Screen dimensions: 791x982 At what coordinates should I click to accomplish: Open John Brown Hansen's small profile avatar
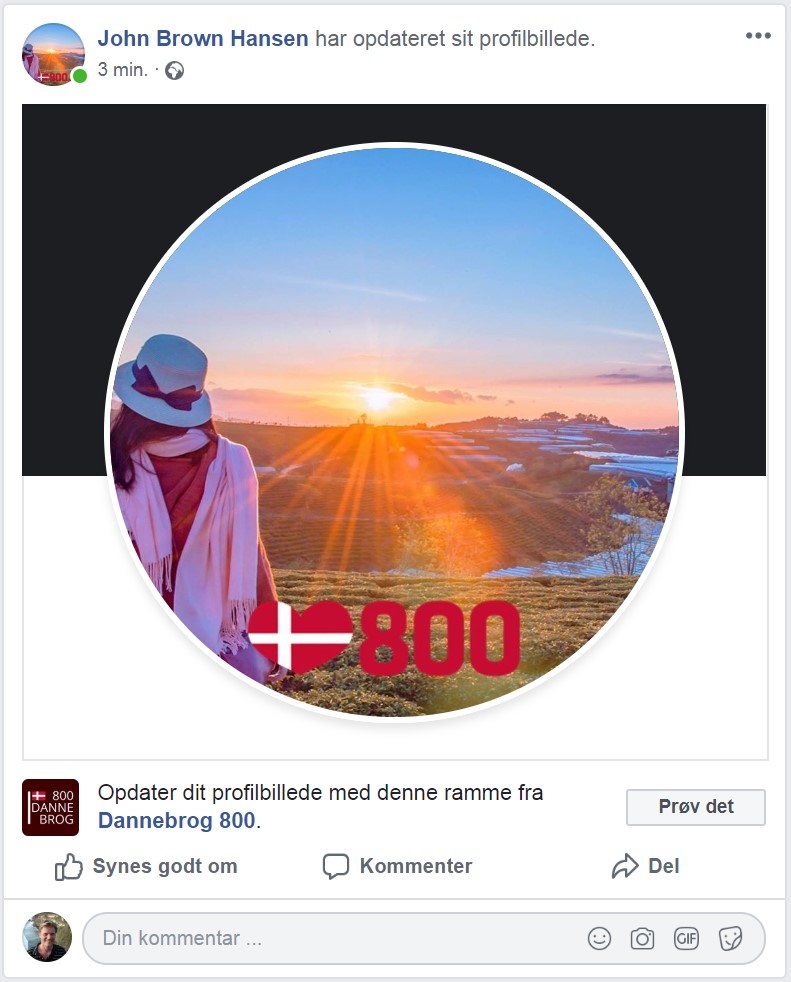[x=53, y=54]
